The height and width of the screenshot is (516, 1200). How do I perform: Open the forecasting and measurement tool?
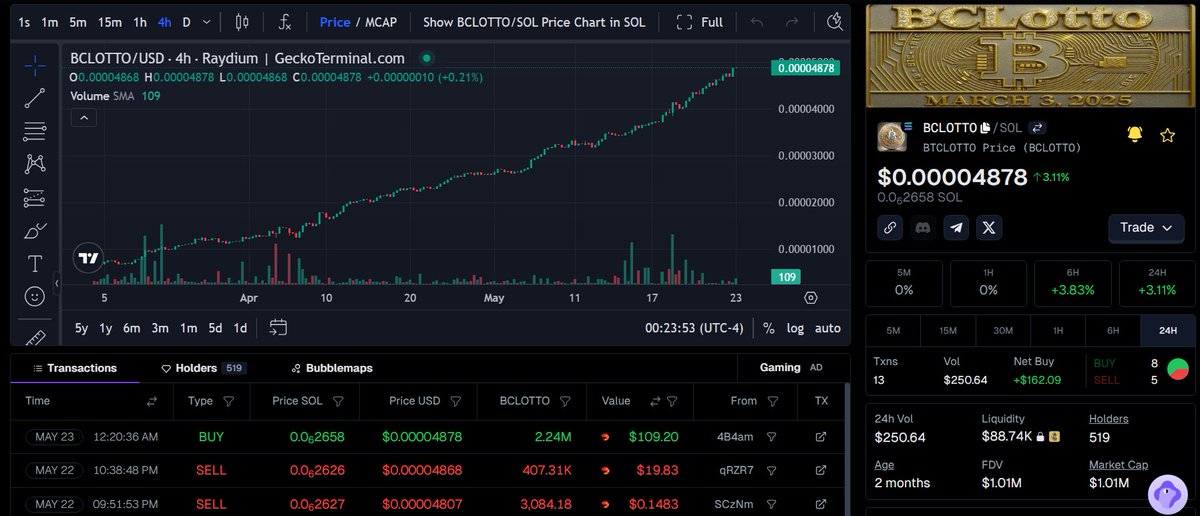(x=34, y=197)
